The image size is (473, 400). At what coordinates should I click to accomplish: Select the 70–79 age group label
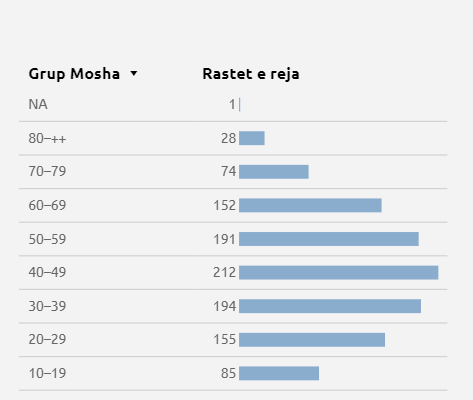coord(47,171)
